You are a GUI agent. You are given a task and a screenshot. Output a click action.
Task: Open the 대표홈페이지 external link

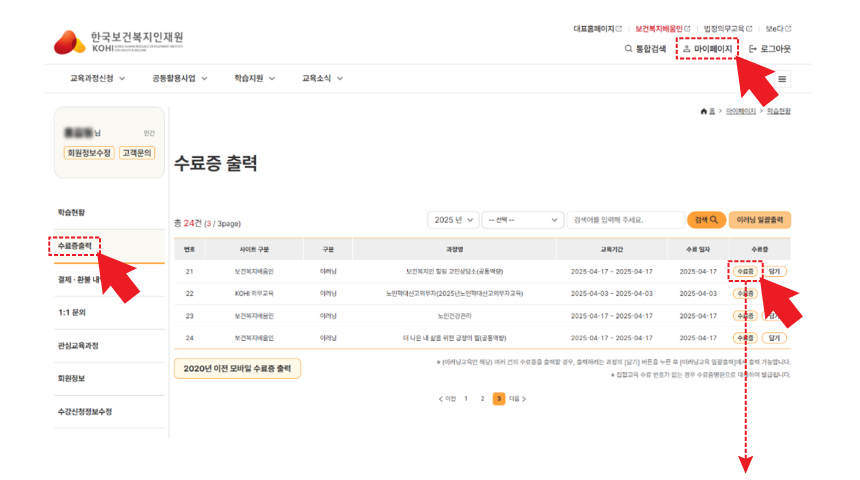(x=597, y=29)
